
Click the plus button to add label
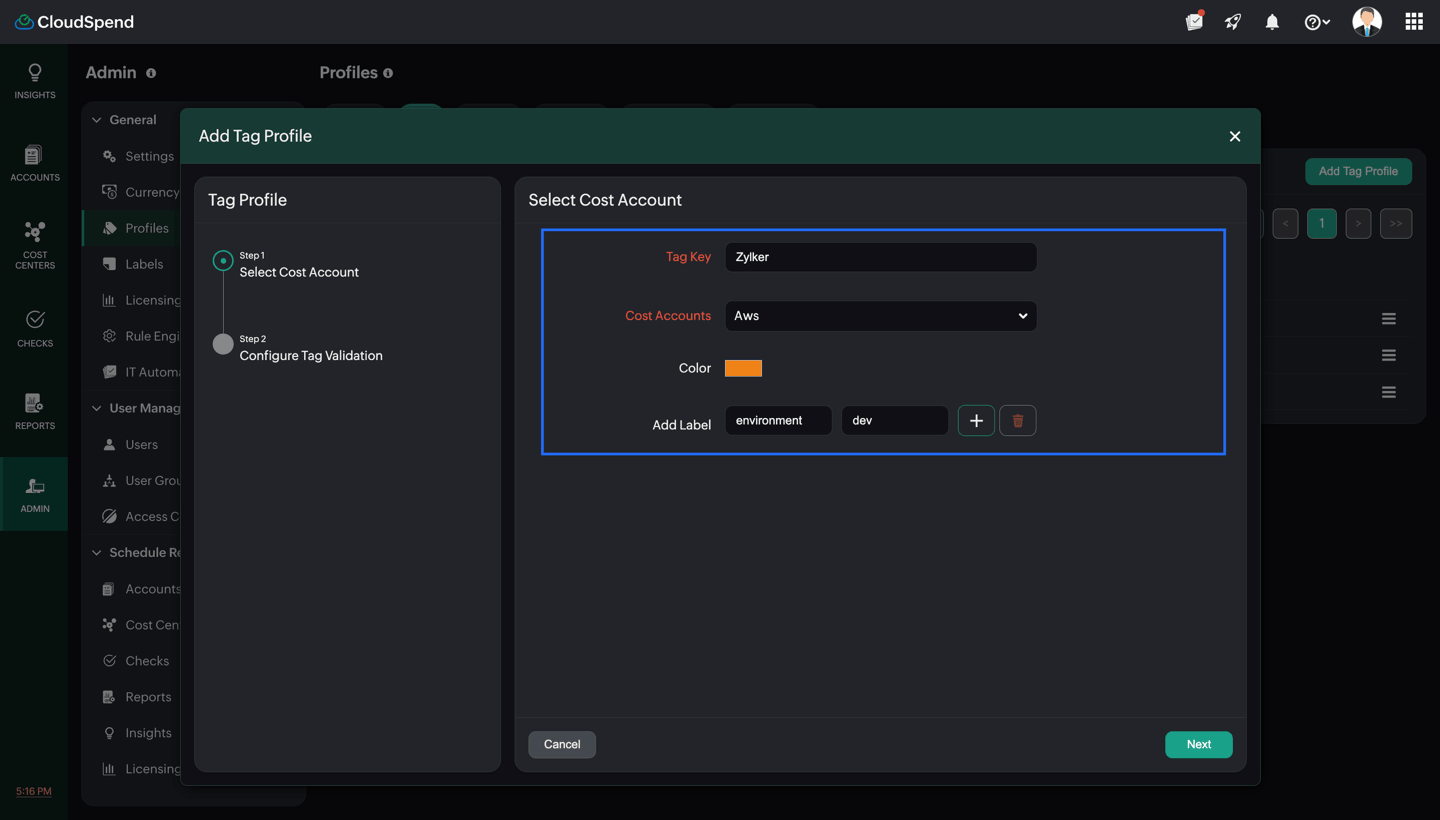pyautogui.click(x=976, y=421)
